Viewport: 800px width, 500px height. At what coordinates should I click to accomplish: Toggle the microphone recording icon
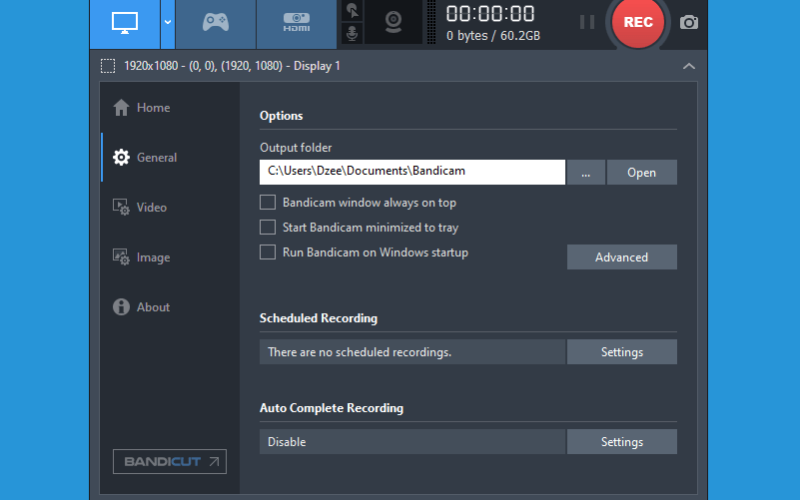[352, 34]
